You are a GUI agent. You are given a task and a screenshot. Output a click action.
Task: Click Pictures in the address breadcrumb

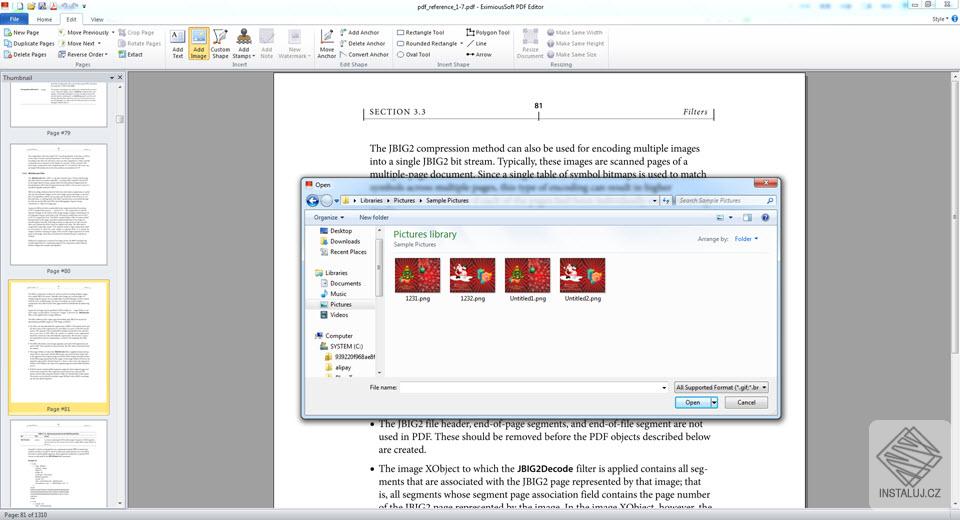coord(404,200)
